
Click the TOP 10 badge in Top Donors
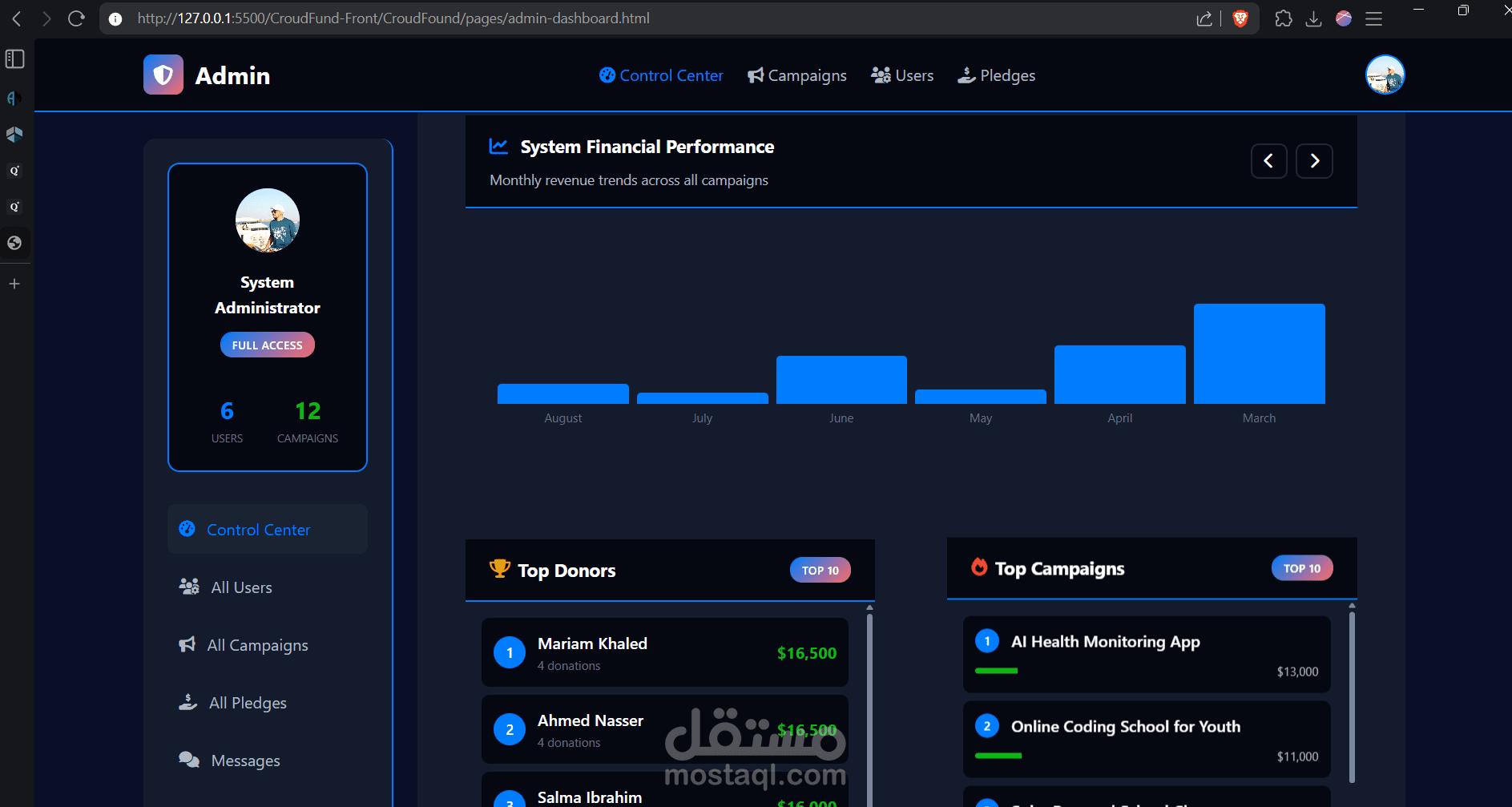821,570
